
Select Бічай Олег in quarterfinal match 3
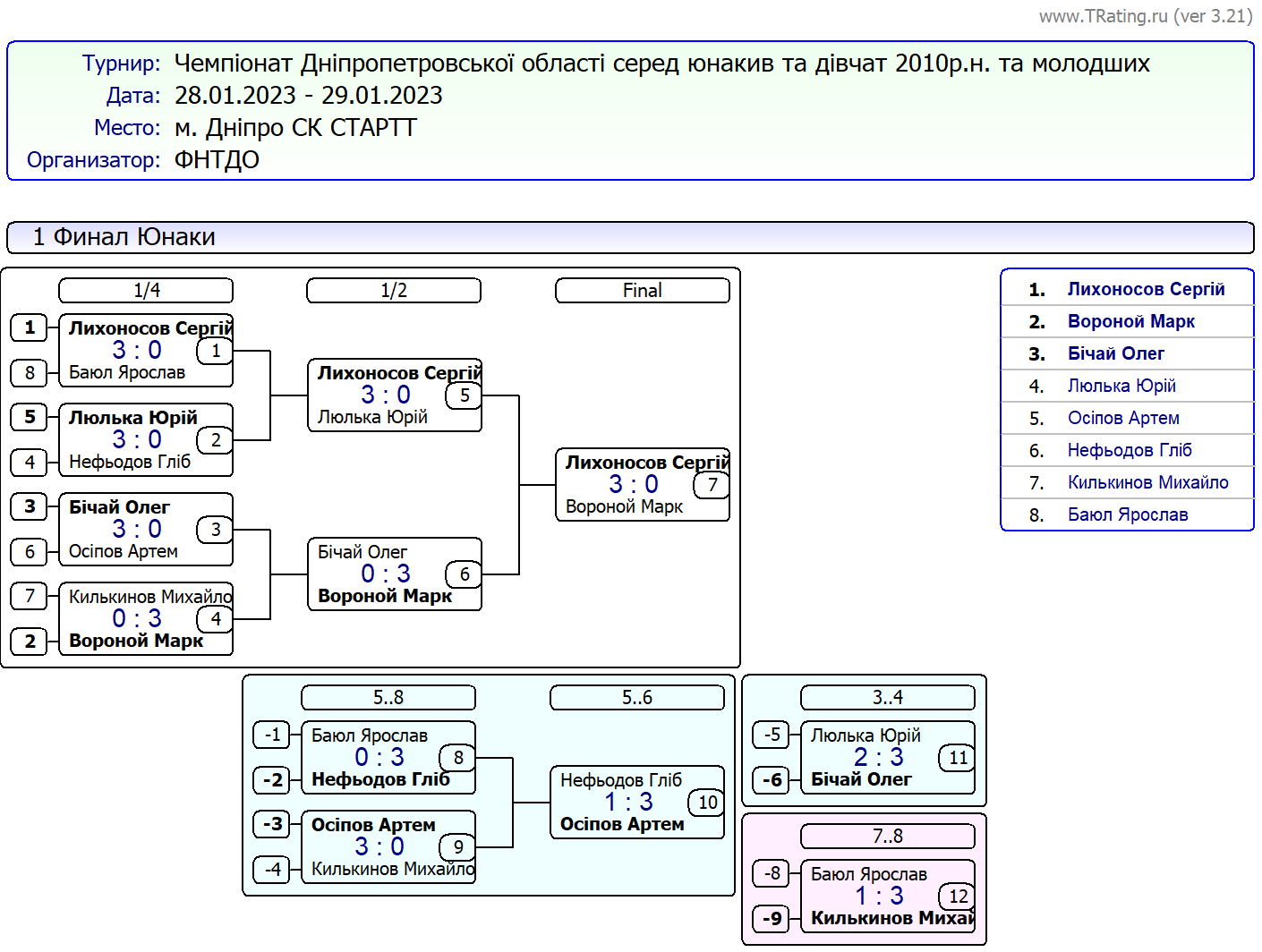(119, 507)
